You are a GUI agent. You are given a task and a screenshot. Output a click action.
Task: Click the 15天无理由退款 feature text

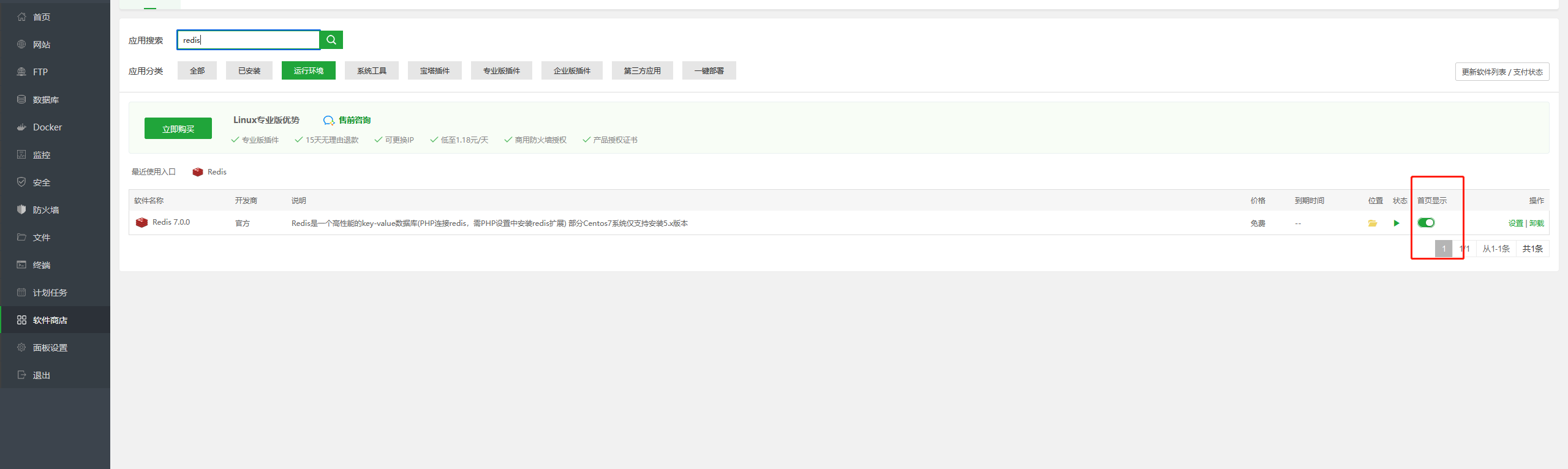[x=332, y=140]
